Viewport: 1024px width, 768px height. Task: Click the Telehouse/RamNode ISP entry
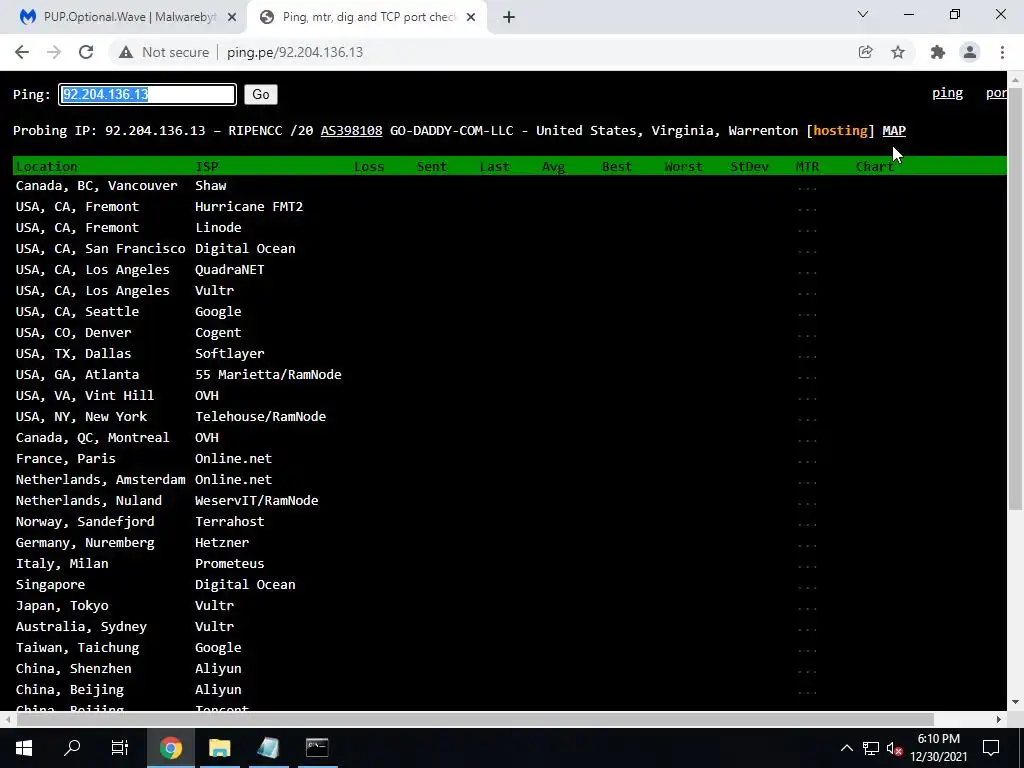(x=260, y=416)
